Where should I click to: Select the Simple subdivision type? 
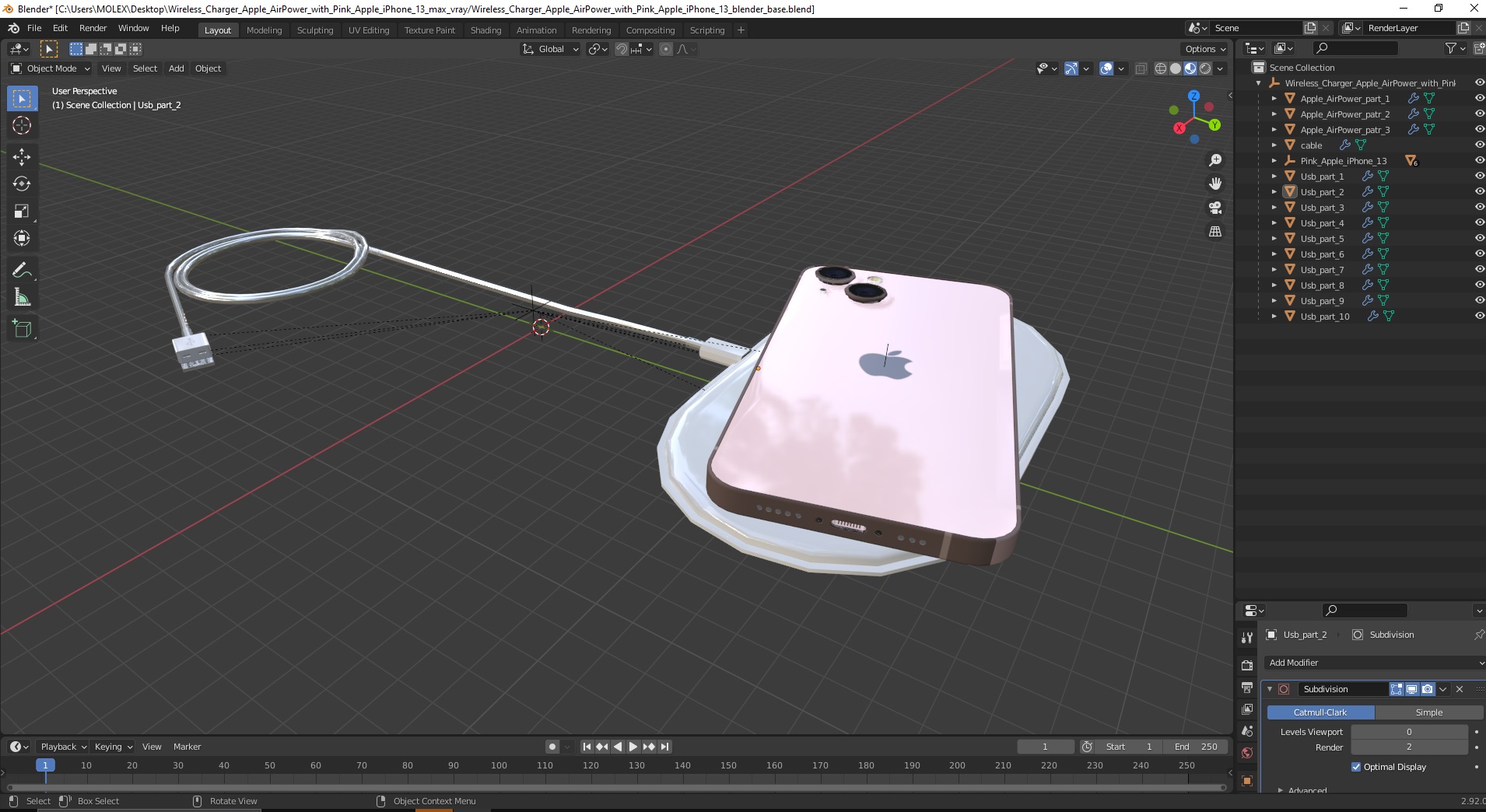[x=1428, y=712]
